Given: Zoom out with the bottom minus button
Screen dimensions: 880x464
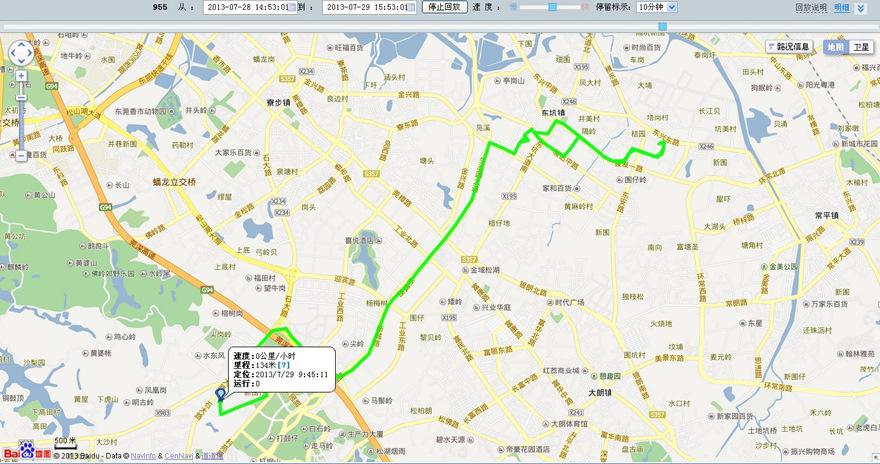Looking at the screenshot, I should (21, 156).
